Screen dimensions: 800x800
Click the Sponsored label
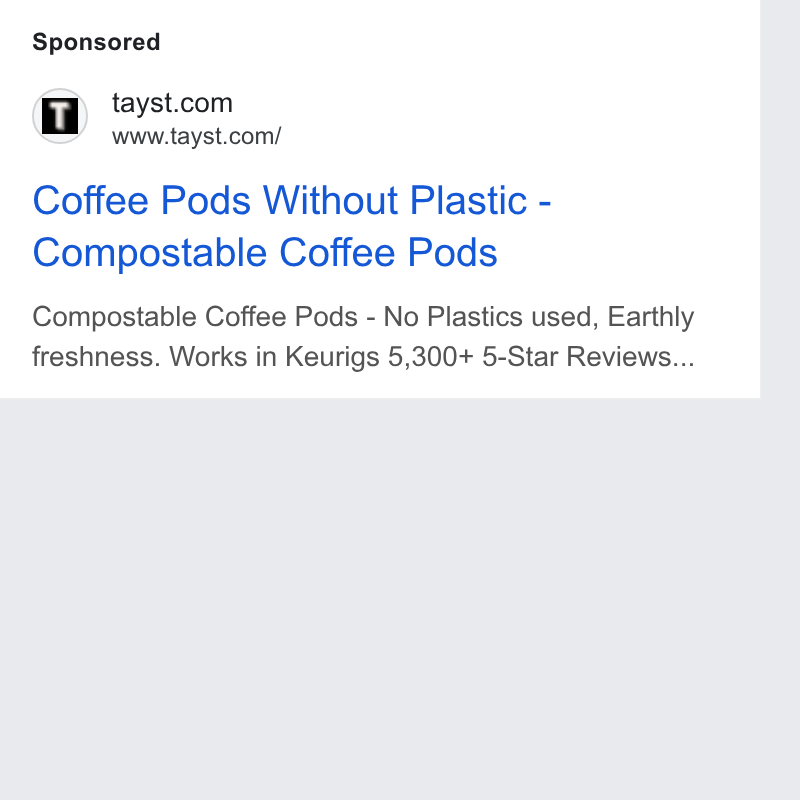pyautogui.click(x=96, y=42)
